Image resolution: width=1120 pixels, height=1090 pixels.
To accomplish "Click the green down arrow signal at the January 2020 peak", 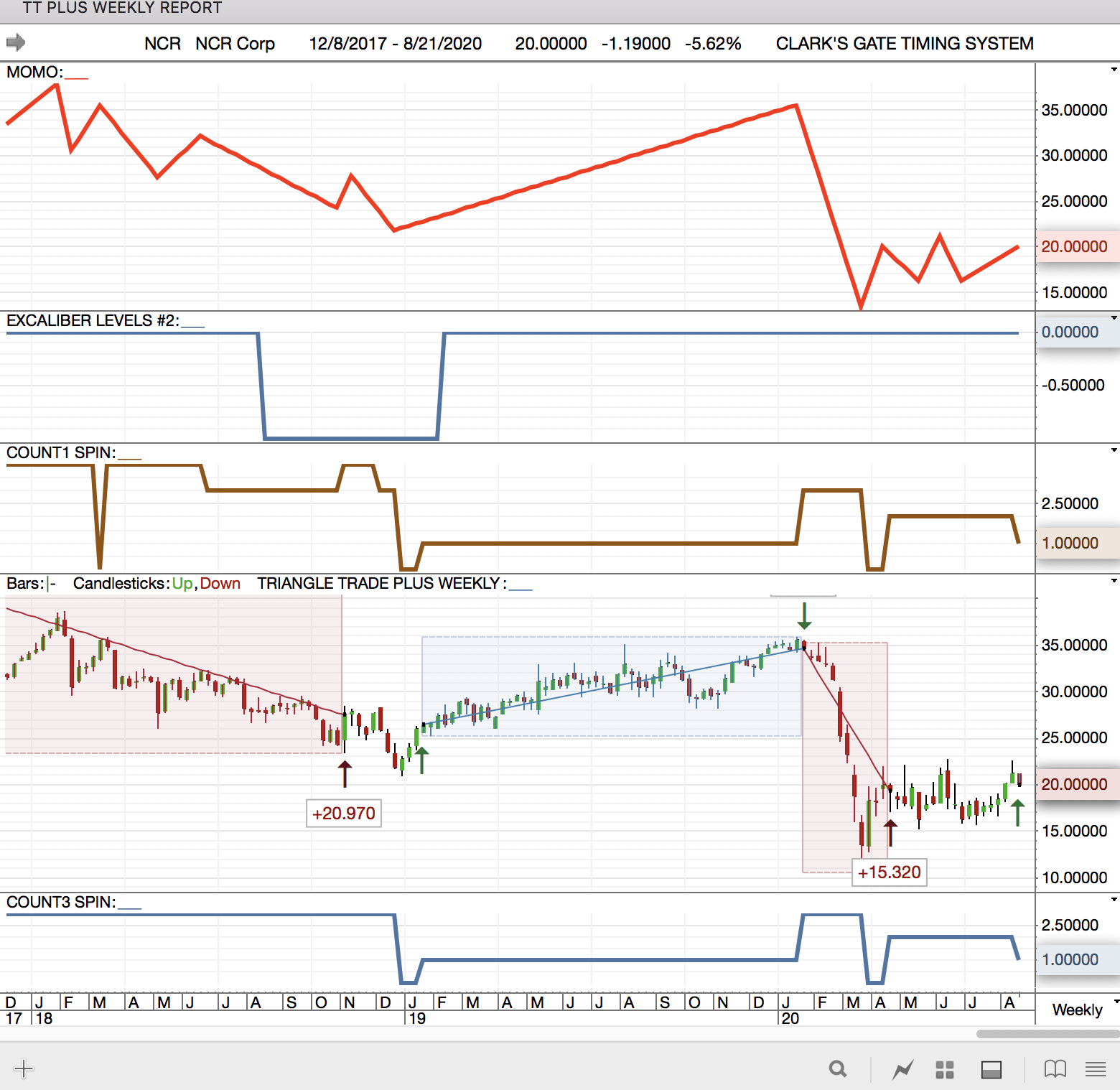I will (804, 616).
